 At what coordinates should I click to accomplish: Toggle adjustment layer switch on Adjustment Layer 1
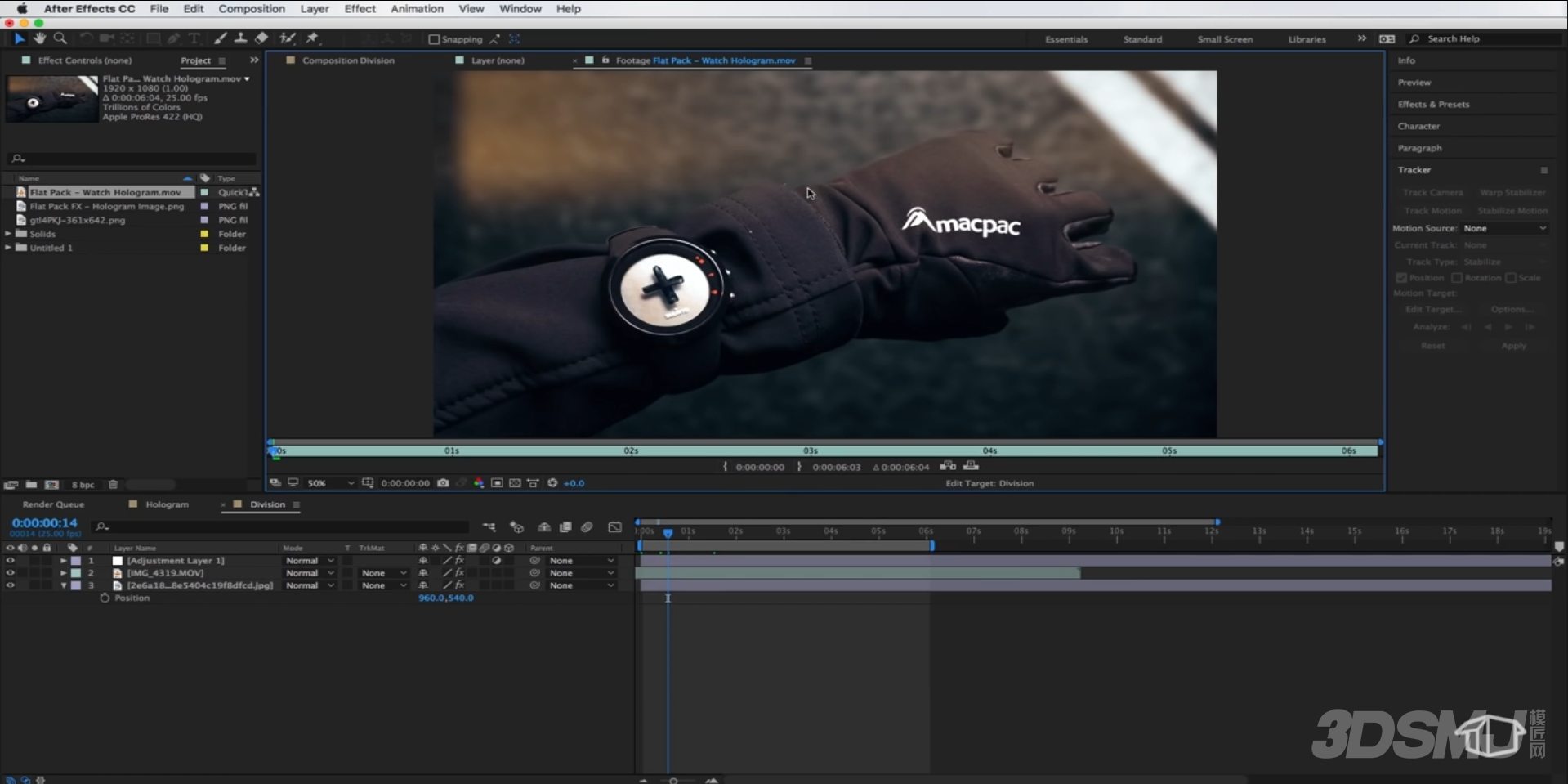pyautogui.click(x=497, y=561)
